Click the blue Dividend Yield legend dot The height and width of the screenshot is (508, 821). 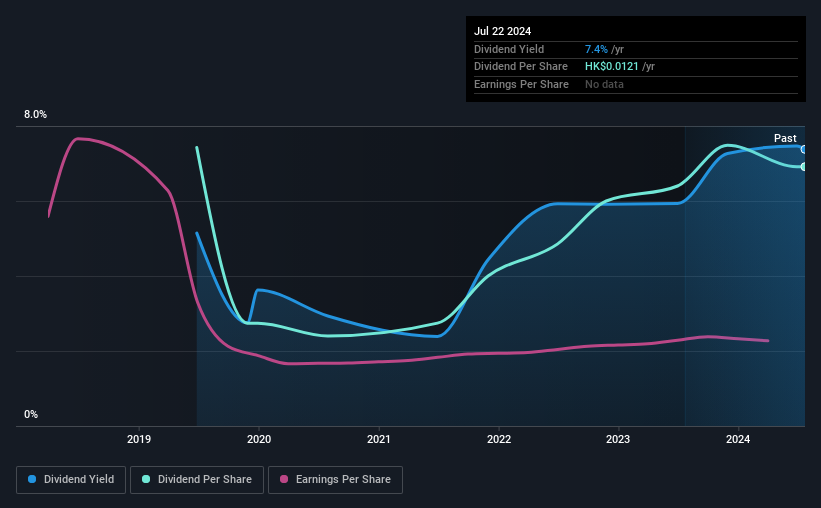pyautogui.click(x=32, y=479)
